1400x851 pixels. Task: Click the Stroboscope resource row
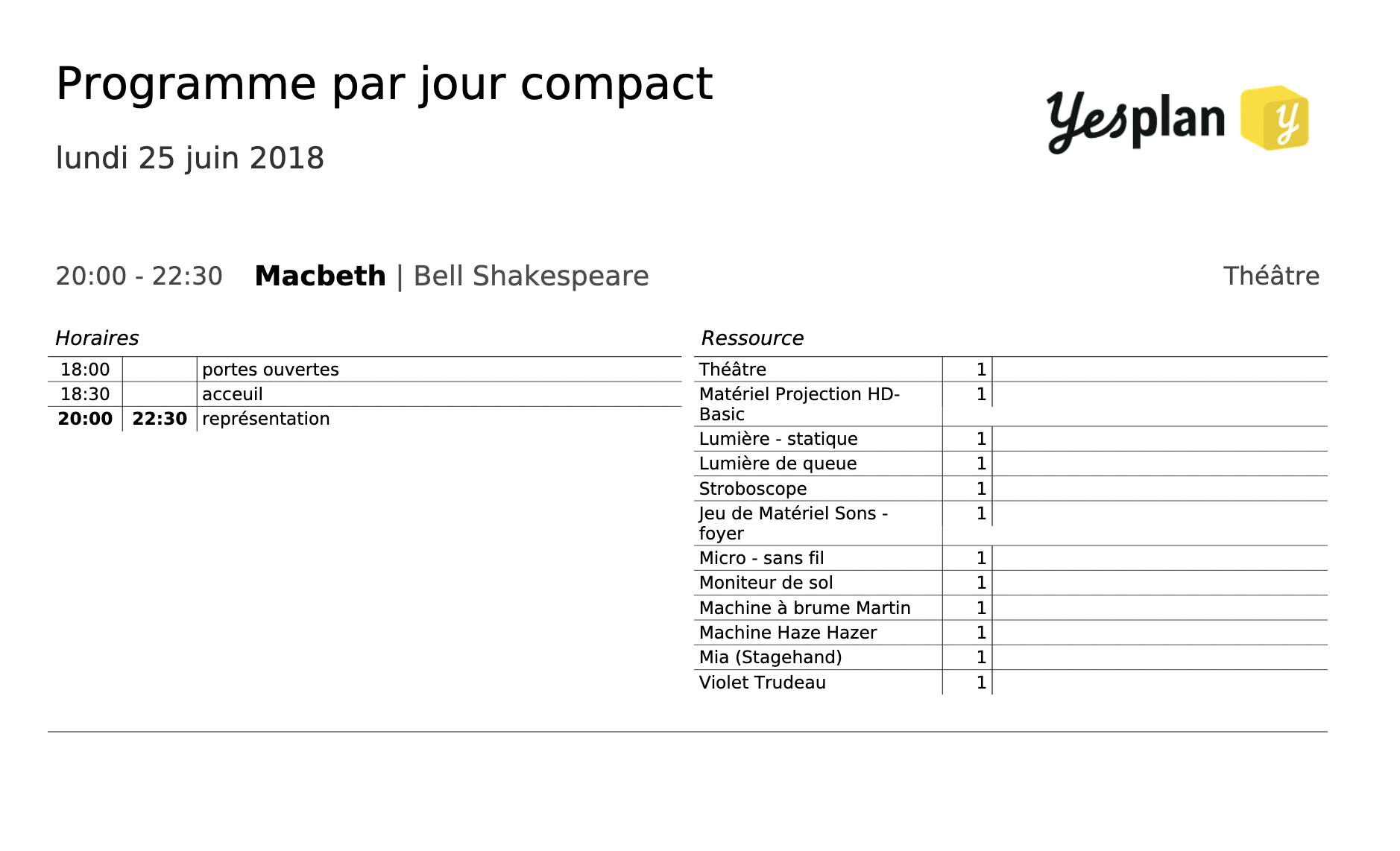[752, 489]
